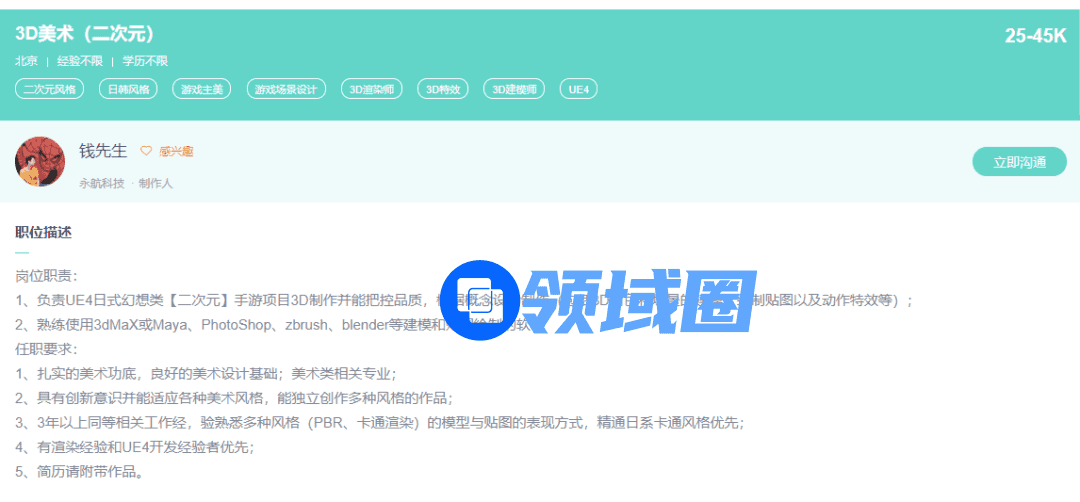Image resolution: width=1080 pixels, height=502 pixels.
Task: Click the recruiter name 钱先生
Action: coord(103,151)
